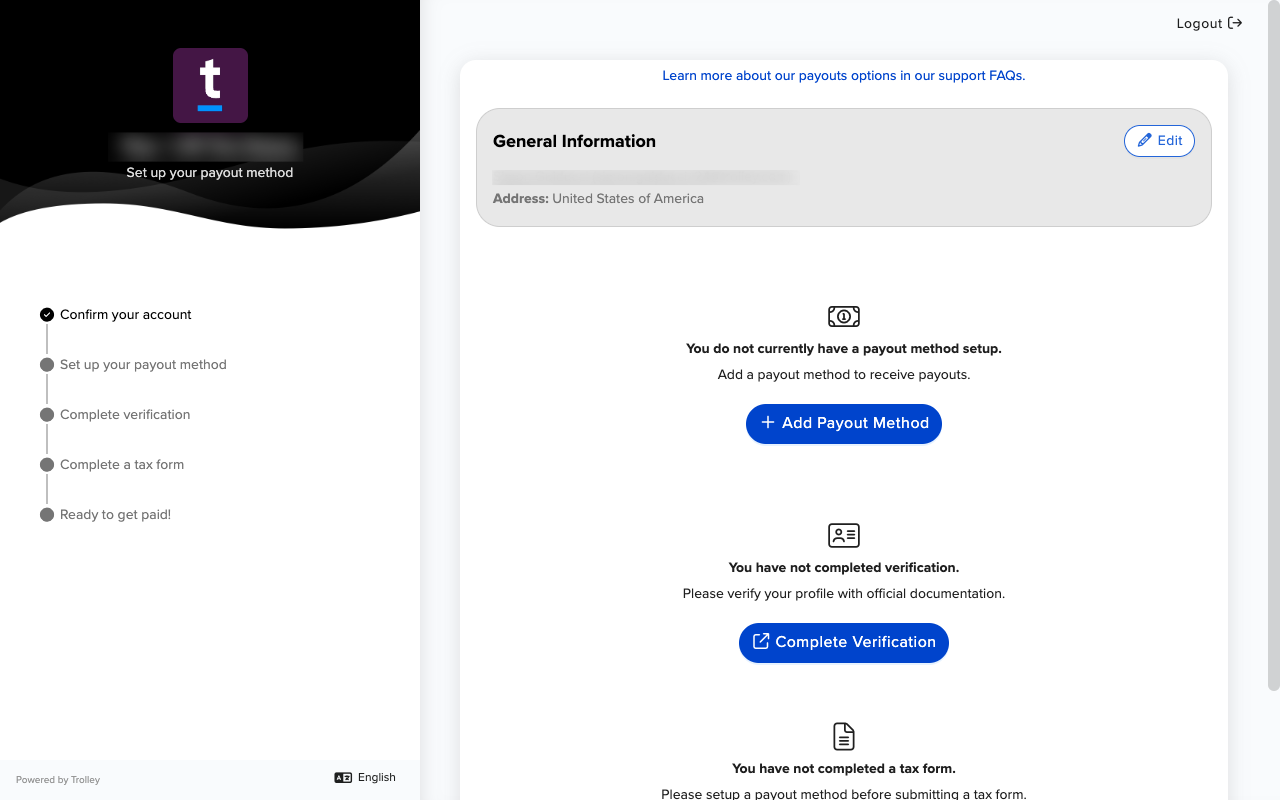The width and height of the screenshot is (1280, 800).
Task: Click the Complete Verification button
Action: 844,642
